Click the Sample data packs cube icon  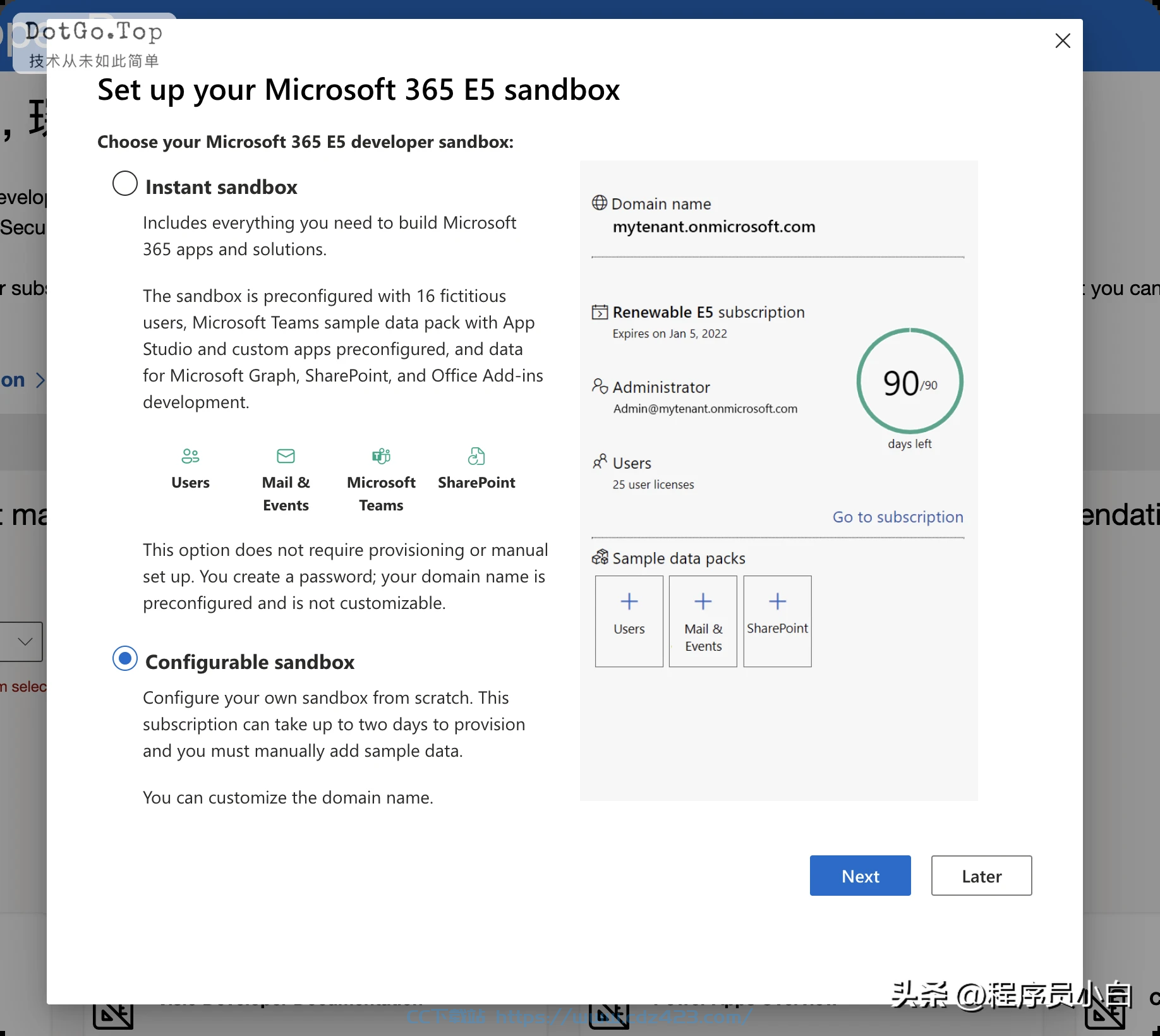coord(600,557)
